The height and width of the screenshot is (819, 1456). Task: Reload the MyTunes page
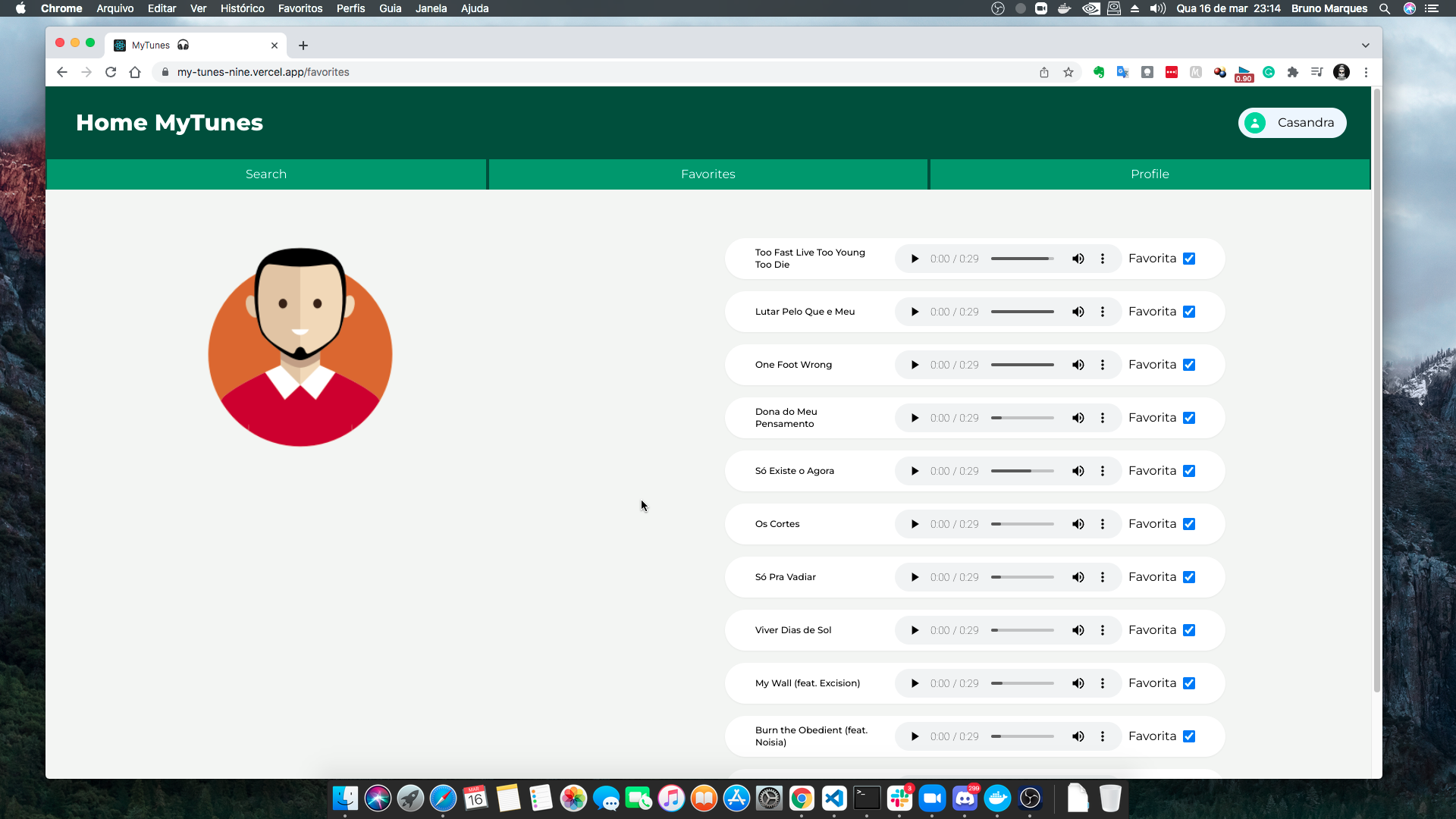pyautogui.click(x=111, y=72)
